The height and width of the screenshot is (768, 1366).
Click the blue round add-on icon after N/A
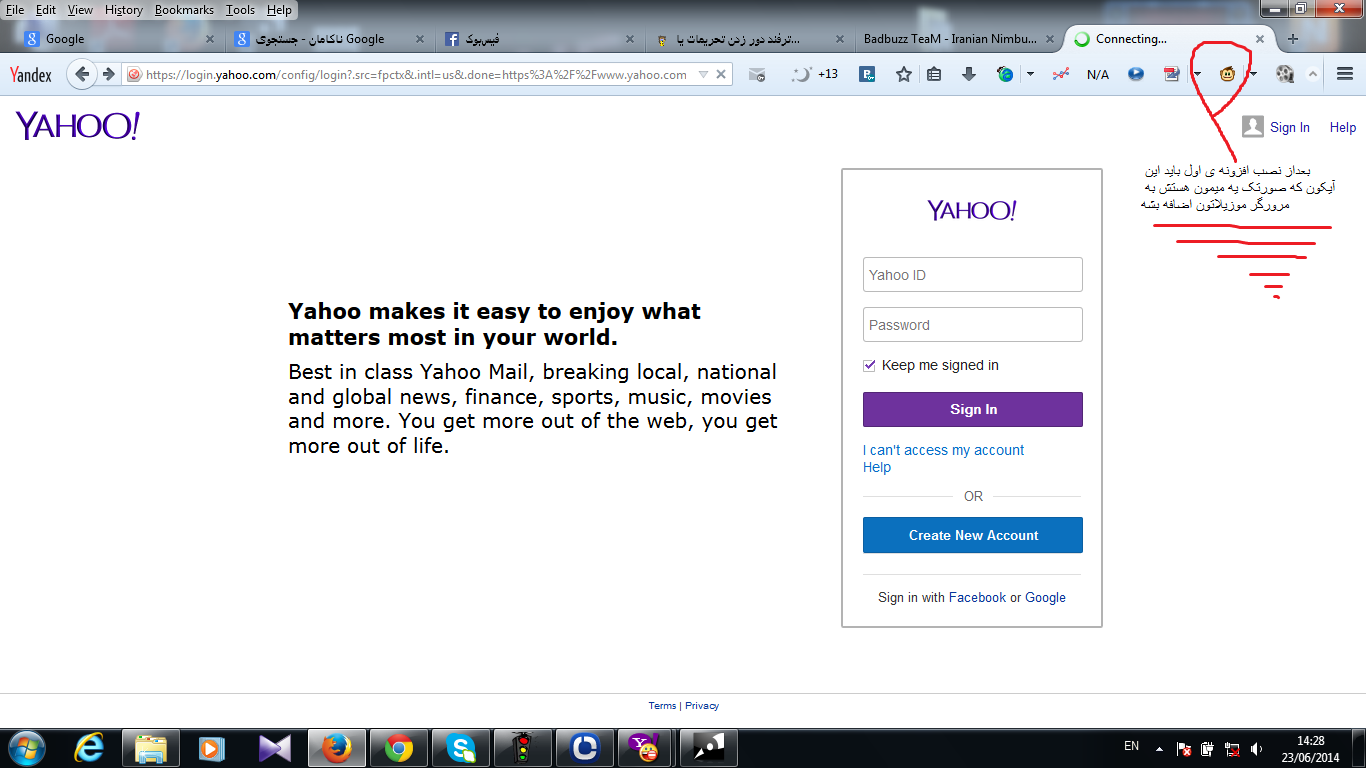pyautogui.click(x=1135, y=74)
